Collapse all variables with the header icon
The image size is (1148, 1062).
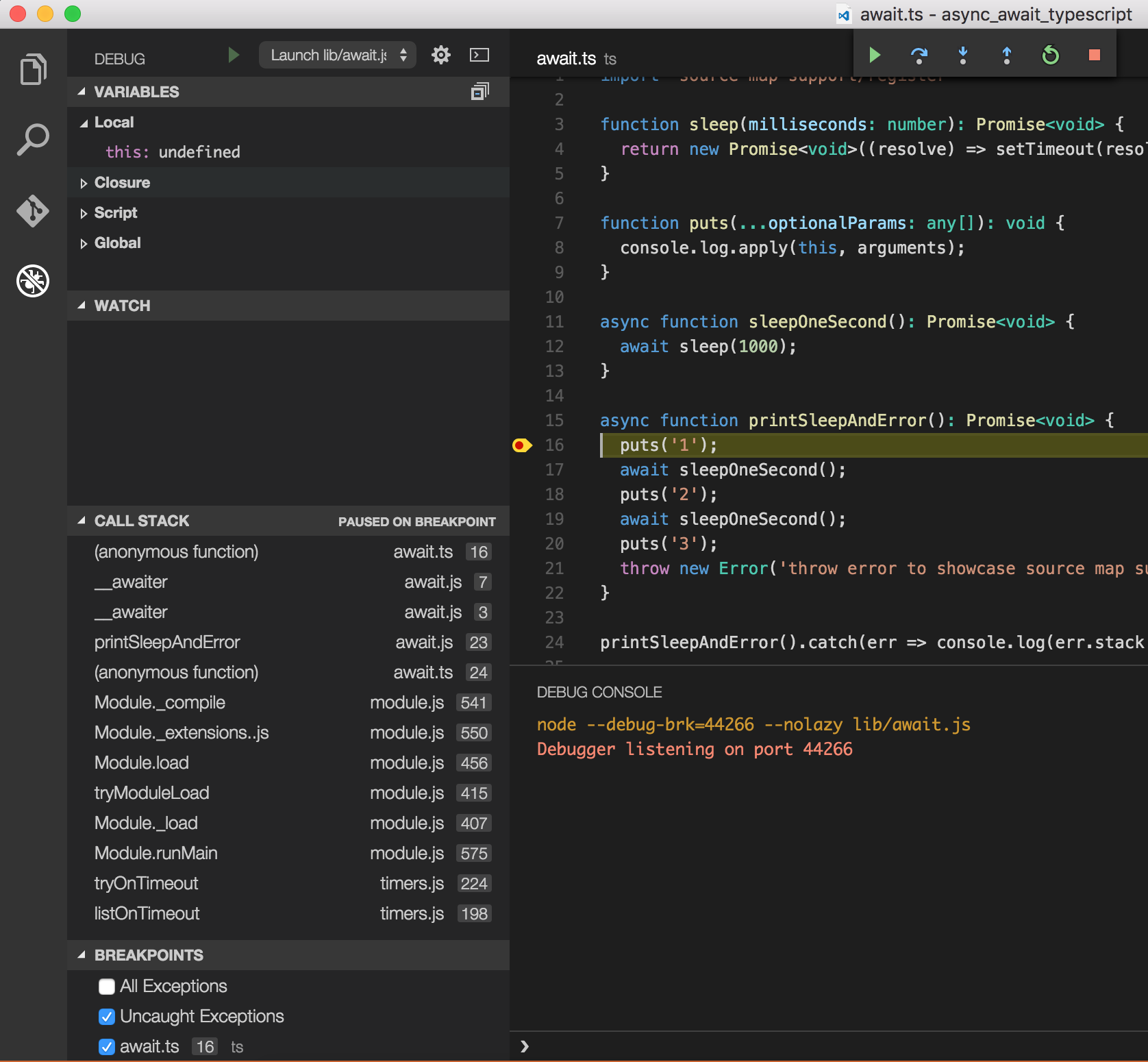coord(479,92)
